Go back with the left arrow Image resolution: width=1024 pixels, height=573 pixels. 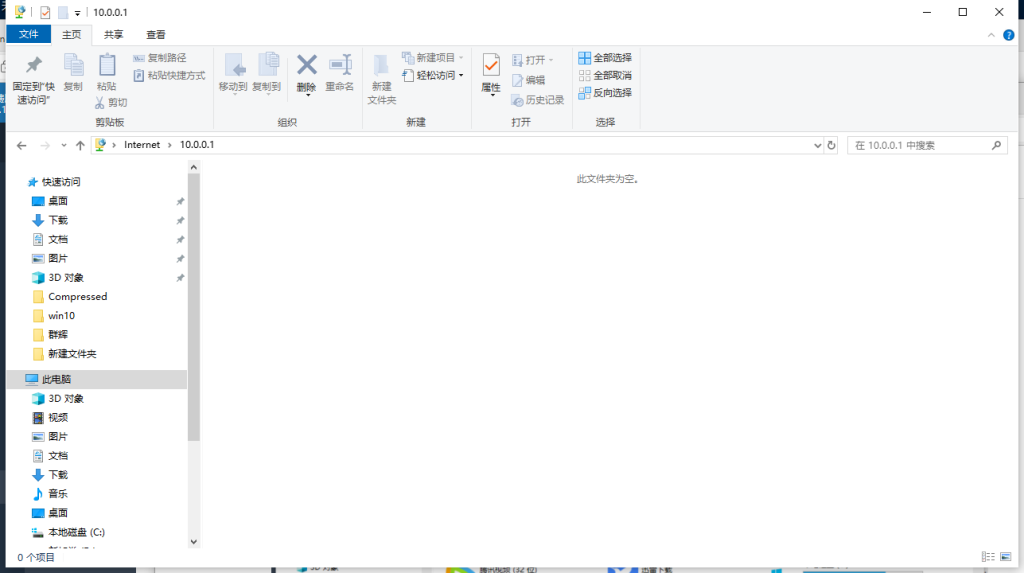pos(22,146)
